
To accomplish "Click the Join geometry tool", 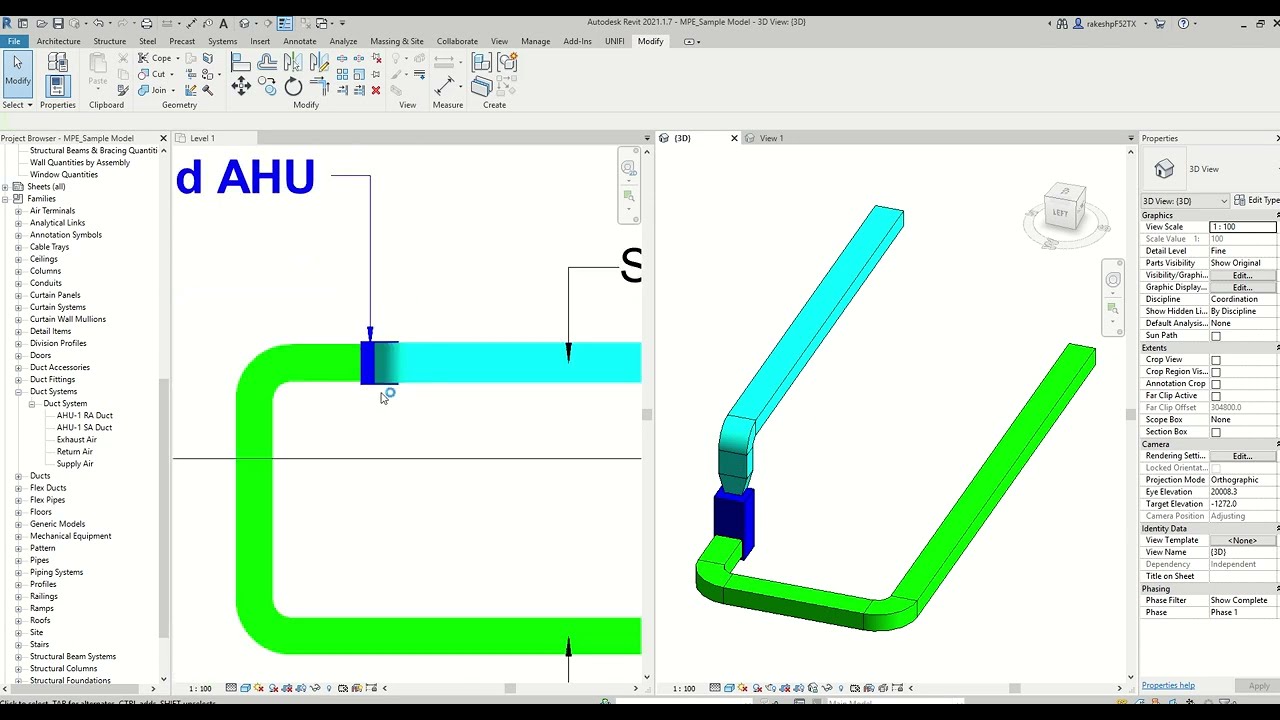I will point(143,90).
